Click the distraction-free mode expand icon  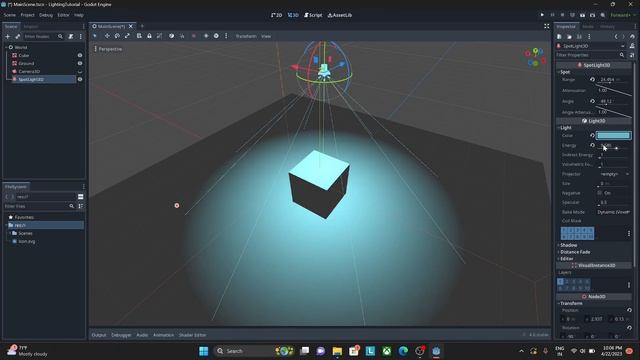(x=547, y=26)
